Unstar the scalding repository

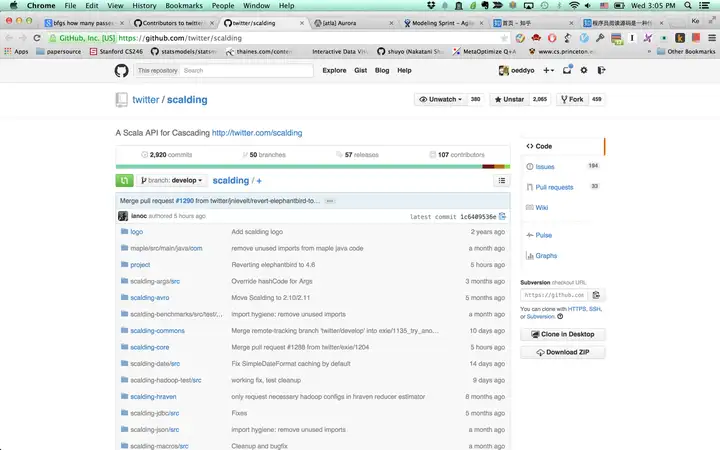click(509, 99)
